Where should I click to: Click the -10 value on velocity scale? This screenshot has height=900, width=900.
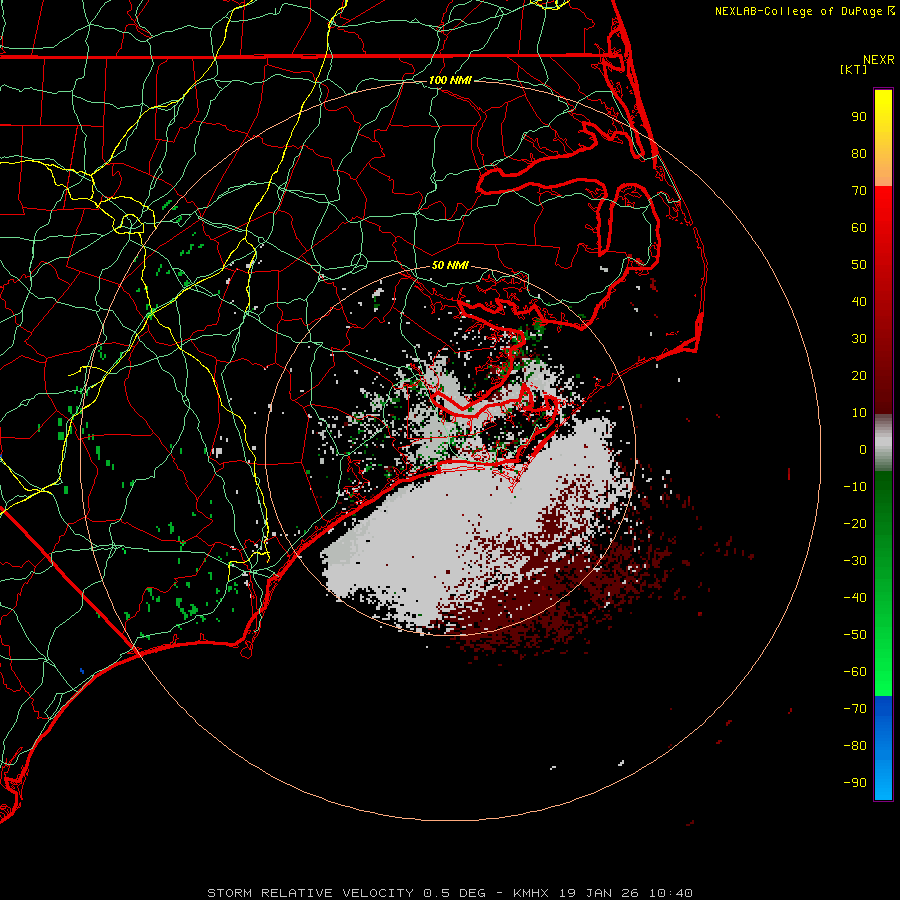855,487
